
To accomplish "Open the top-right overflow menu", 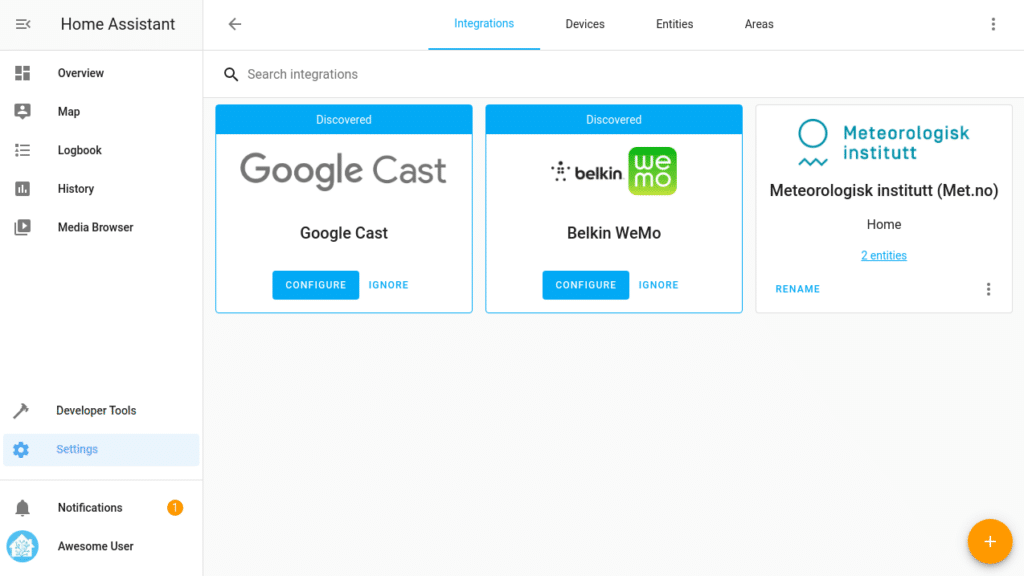I will click(x=993, y=23).
